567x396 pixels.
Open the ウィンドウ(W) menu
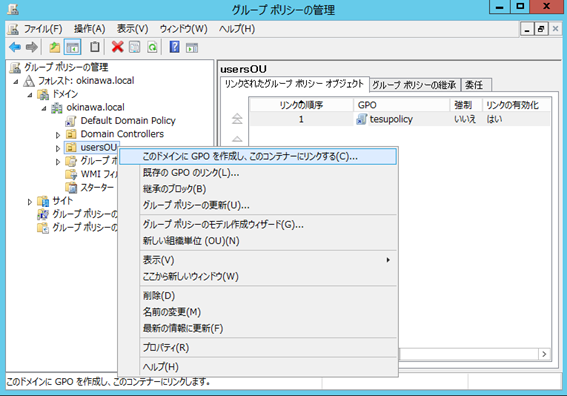click(184, 29)
